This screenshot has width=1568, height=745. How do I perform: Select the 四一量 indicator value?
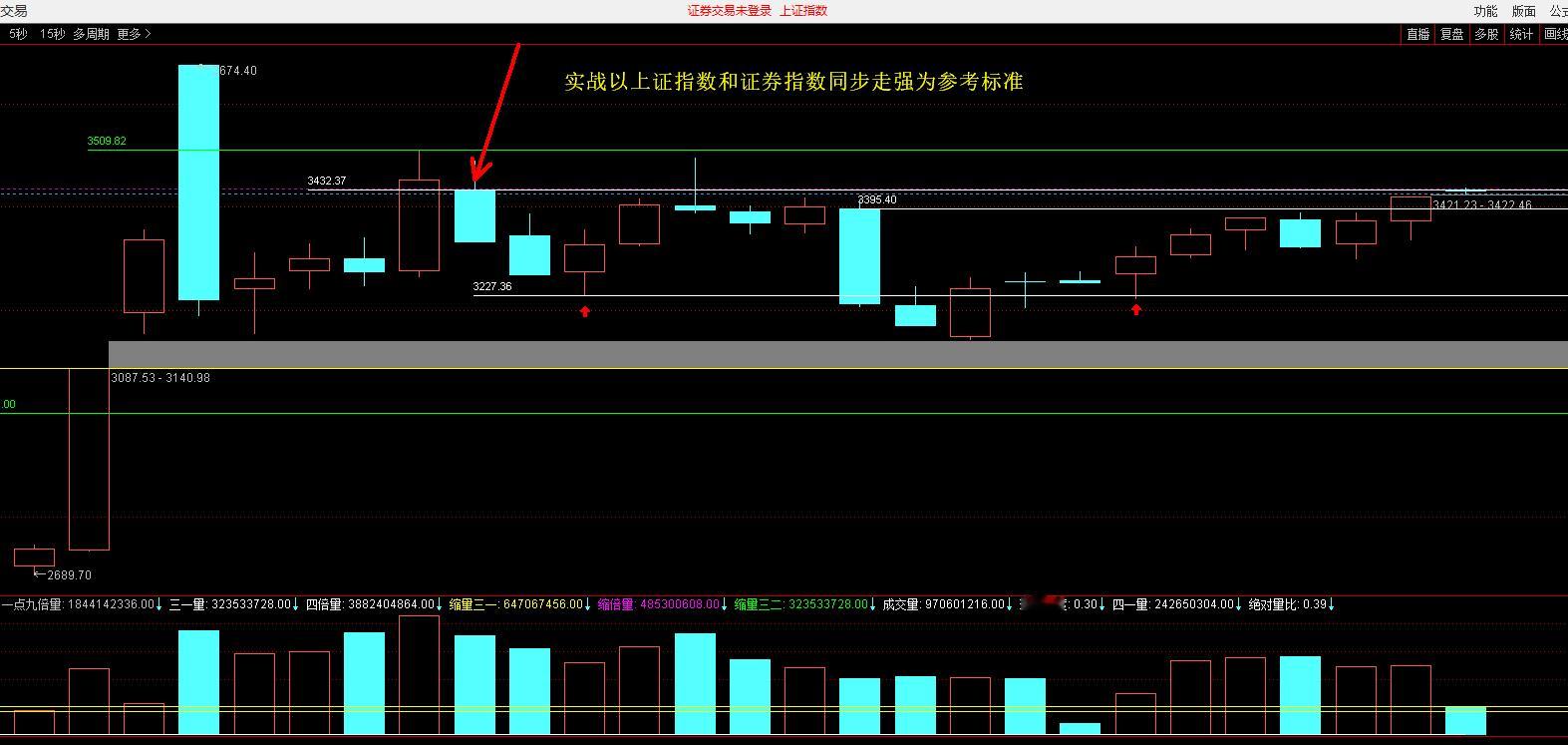1177,604
